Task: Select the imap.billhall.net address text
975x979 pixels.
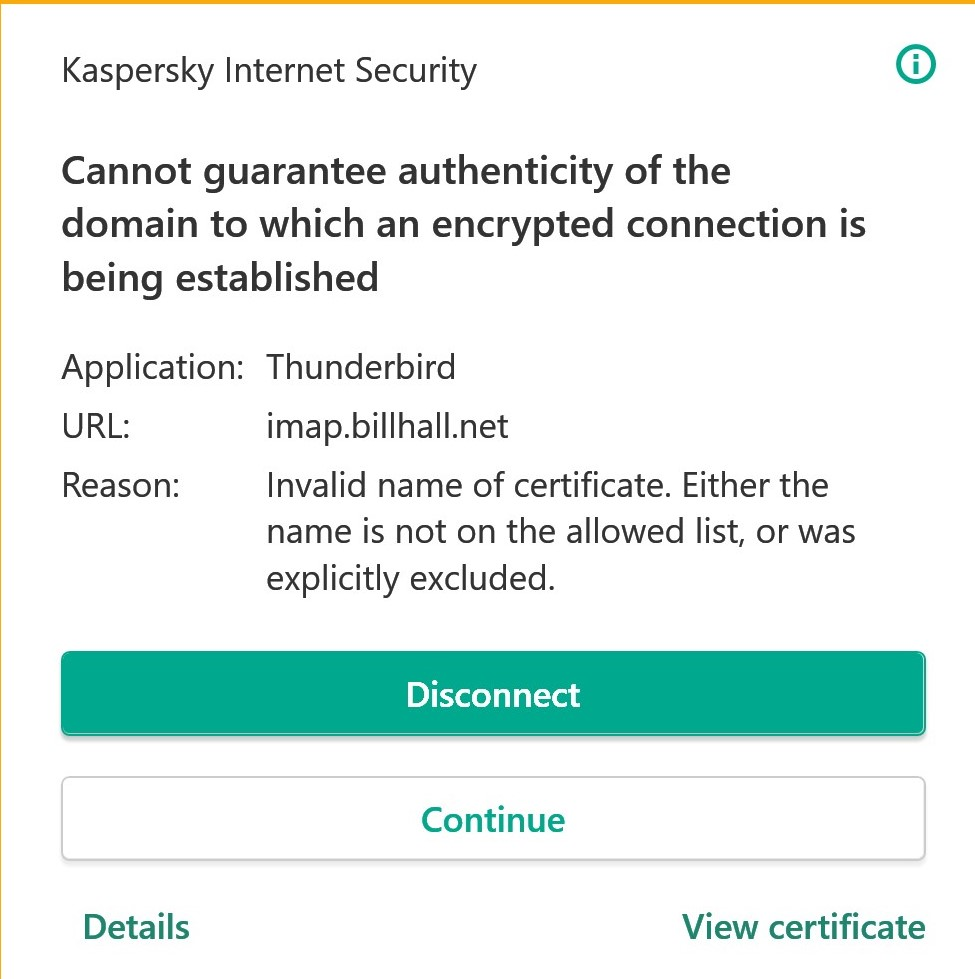Action: pyautogui.click(x=387, y=427)
